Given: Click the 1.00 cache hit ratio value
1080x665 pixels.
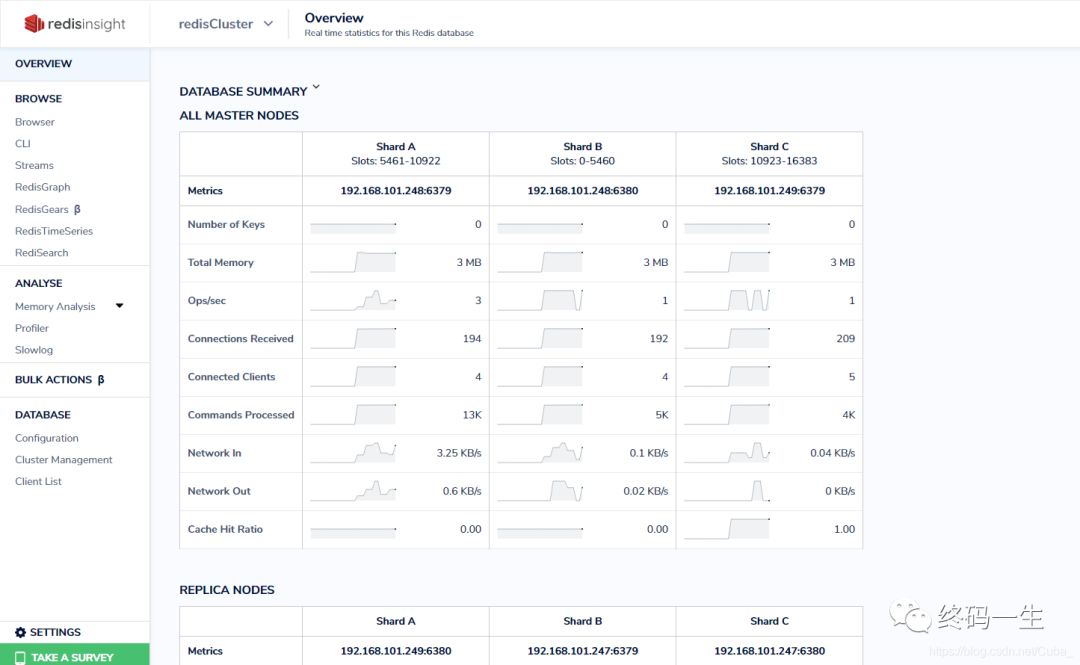Looking at the screenshot, I should [844, 529].
